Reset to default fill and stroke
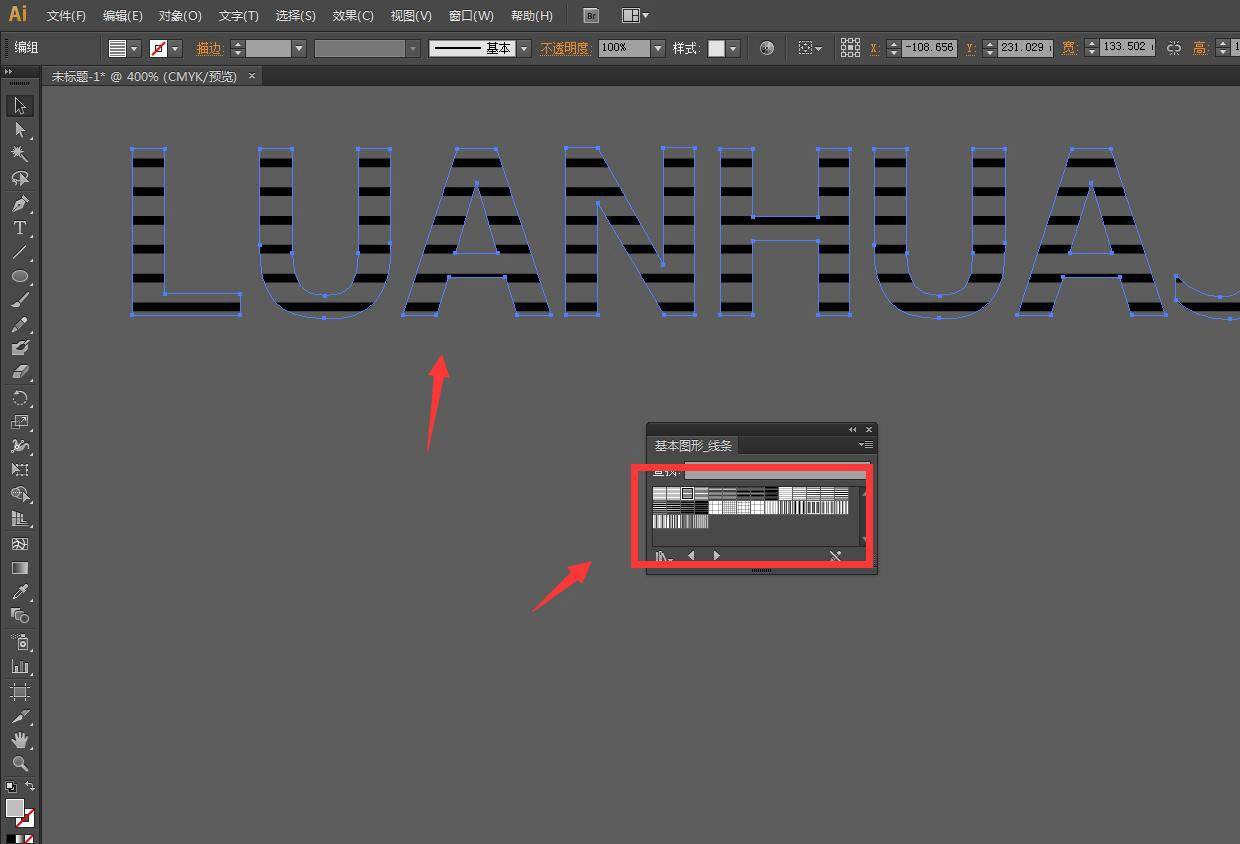Screen dimensions: 1240x844 click(x=10, y=787)
